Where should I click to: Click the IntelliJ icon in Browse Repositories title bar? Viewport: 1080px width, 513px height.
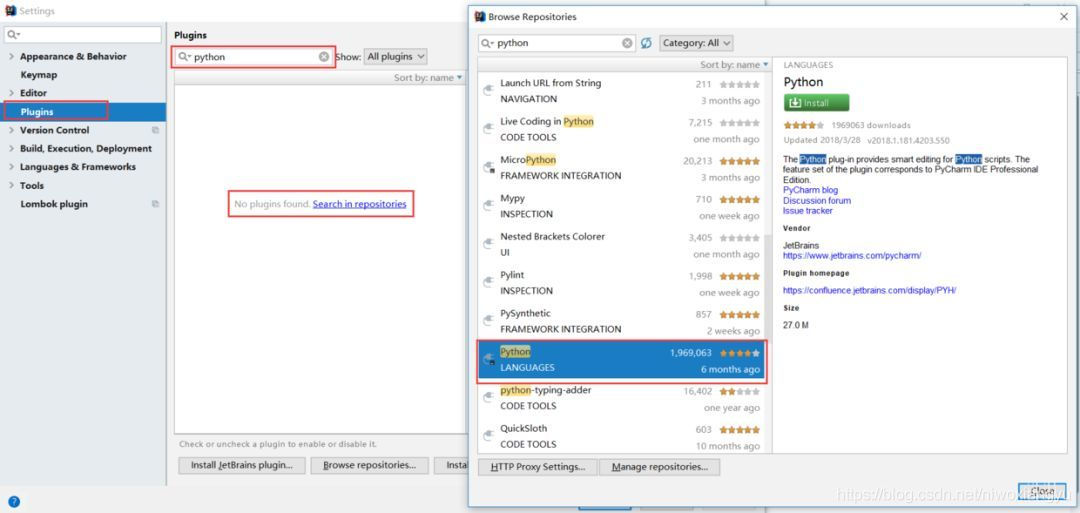(479, 17)
